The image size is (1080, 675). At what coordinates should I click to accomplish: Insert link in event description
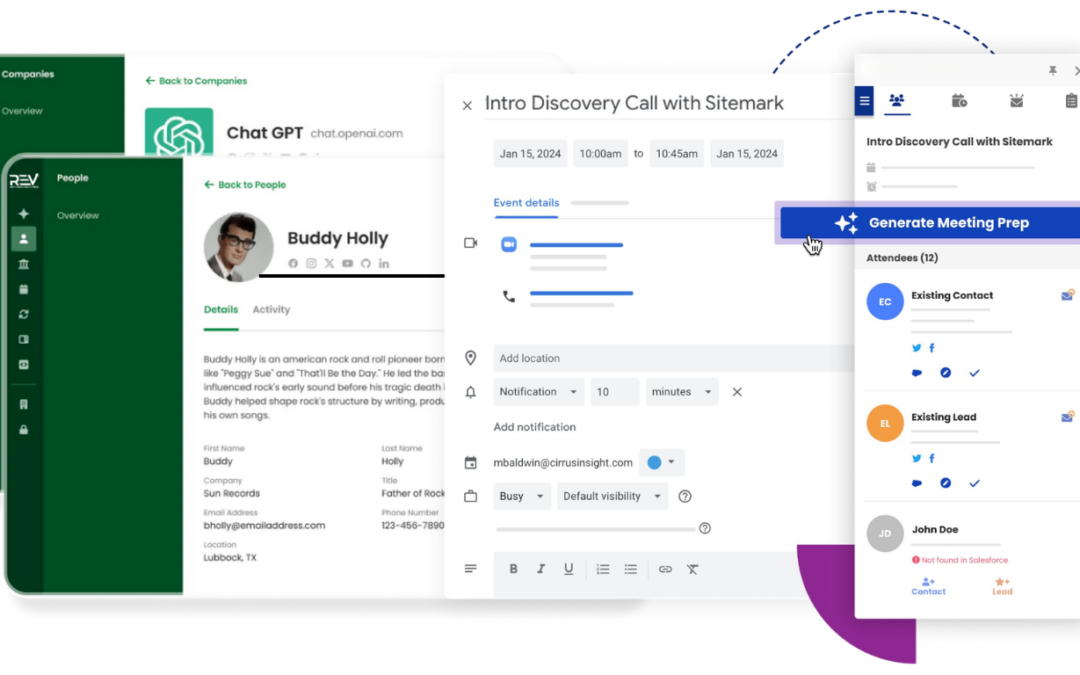click(x=665, y=569)
